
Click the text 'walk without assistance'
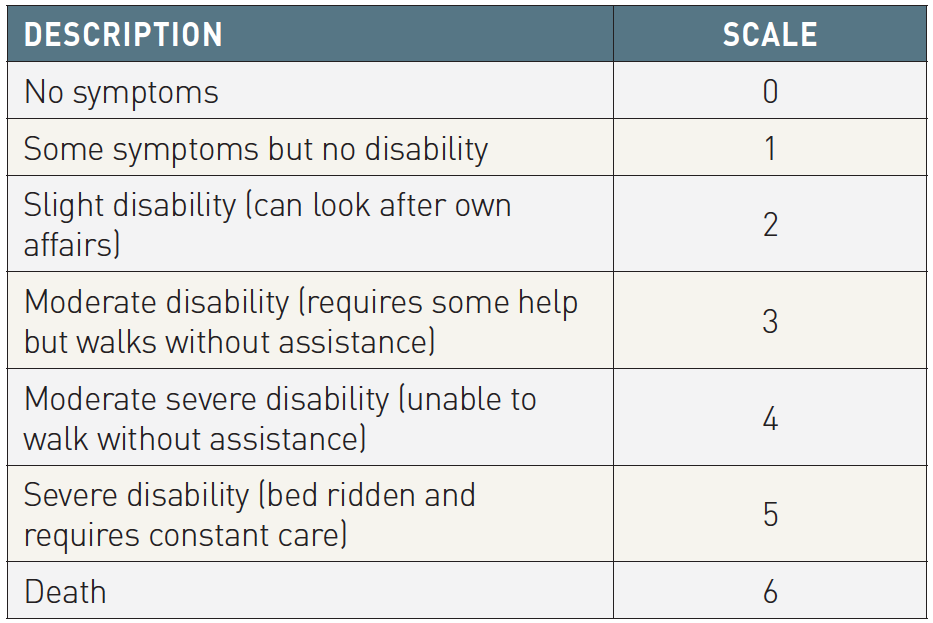tap(191, 439)
